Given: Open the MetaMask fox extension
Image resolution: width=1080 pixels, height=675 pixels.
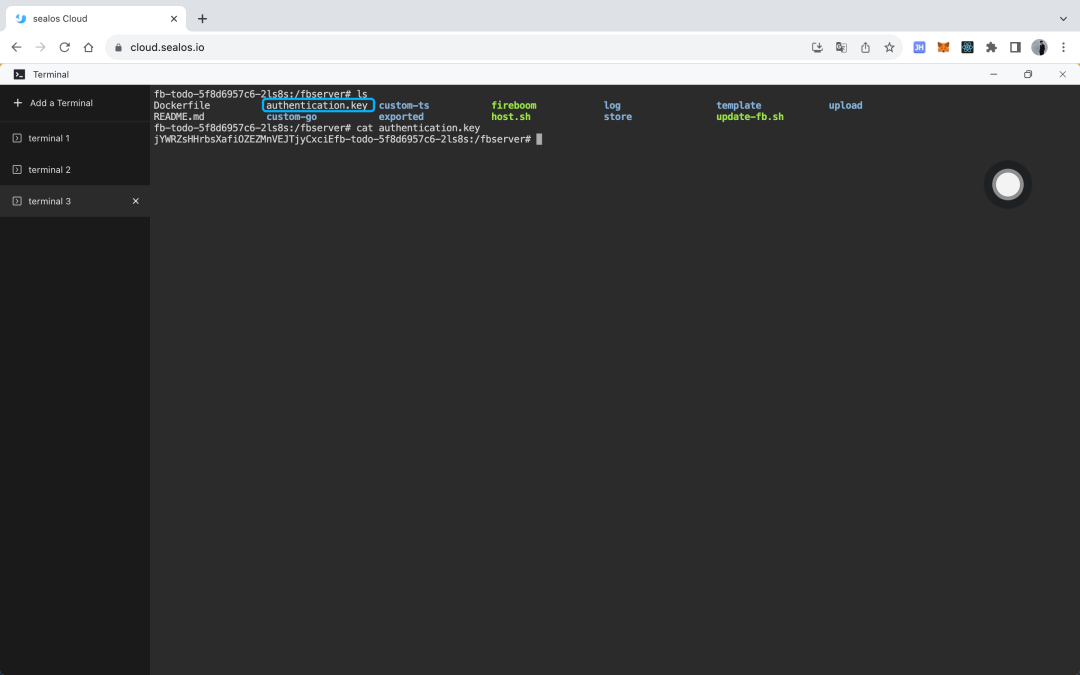Looking at the screenshot, I should pyautogui.click(x=943, y=48).
